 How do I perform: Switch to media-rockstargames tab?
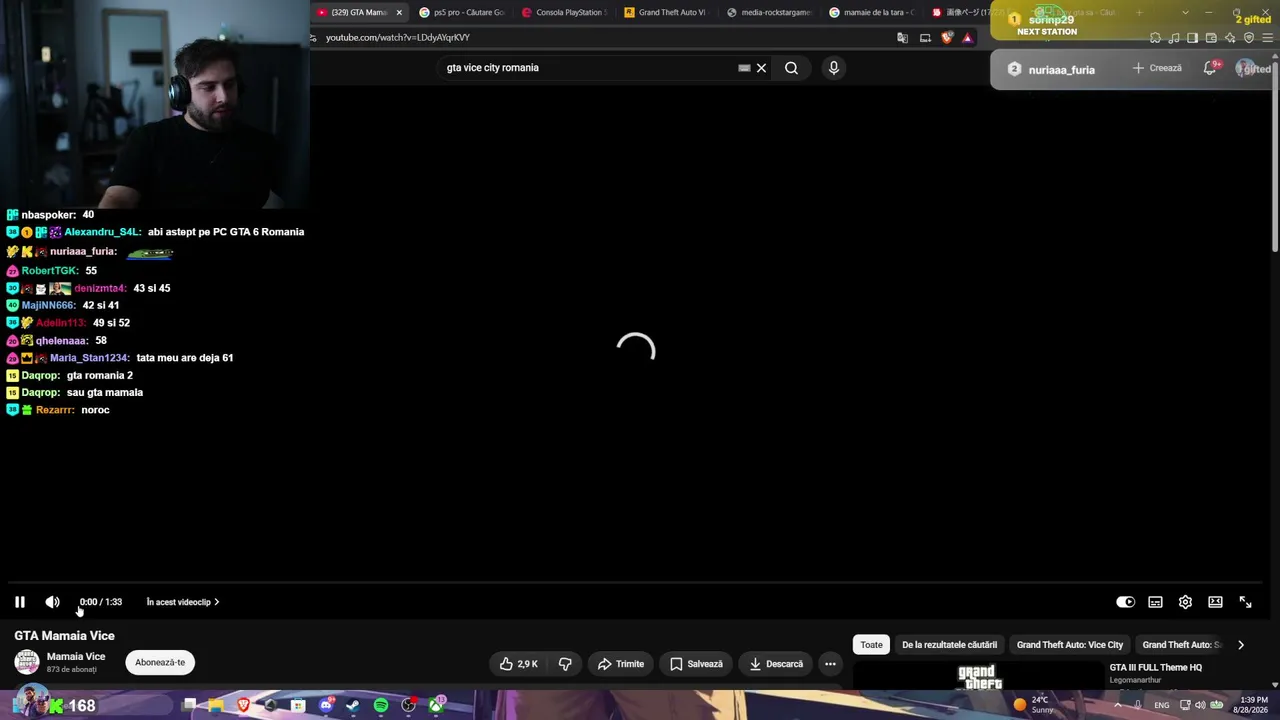click(x=768, y=13)
